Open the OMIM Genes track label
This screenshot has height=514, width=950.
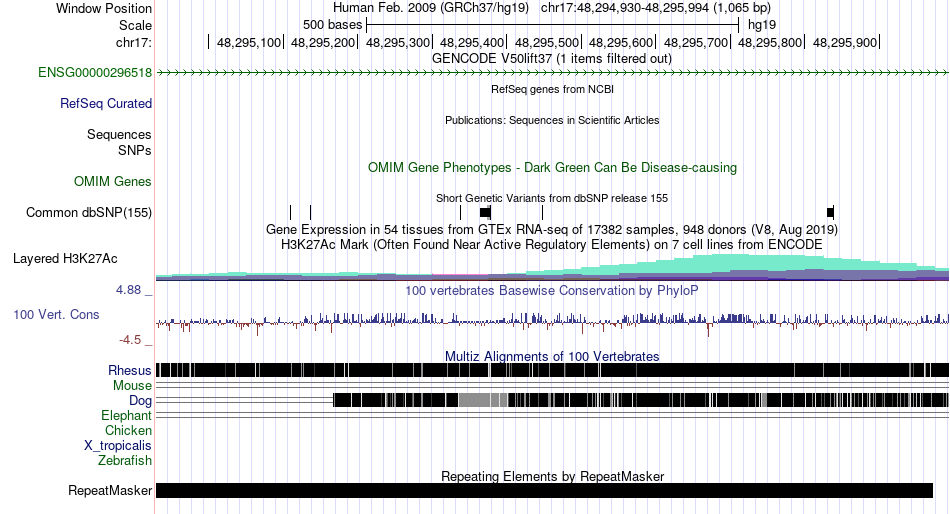coord(113,181)
